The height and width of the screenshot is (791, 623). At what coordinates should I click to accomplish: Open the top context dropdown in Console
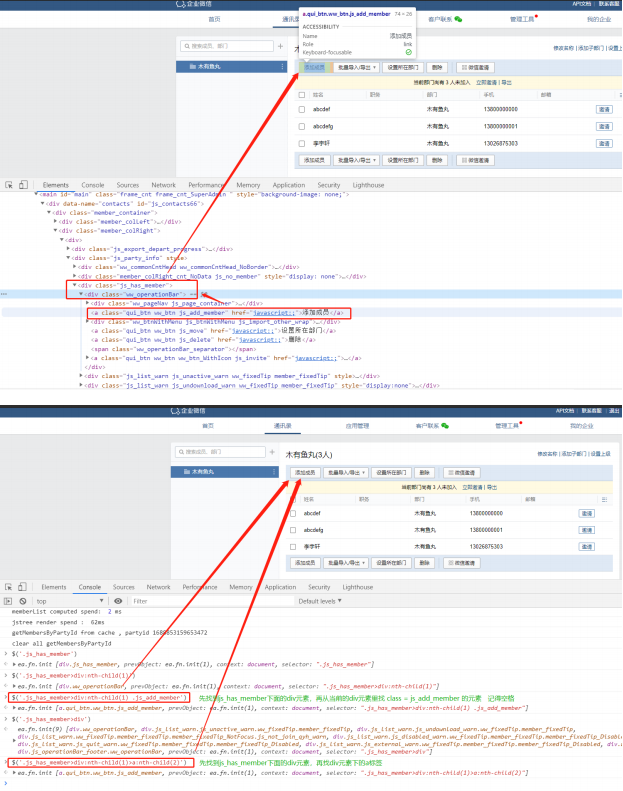click(70, 601)
